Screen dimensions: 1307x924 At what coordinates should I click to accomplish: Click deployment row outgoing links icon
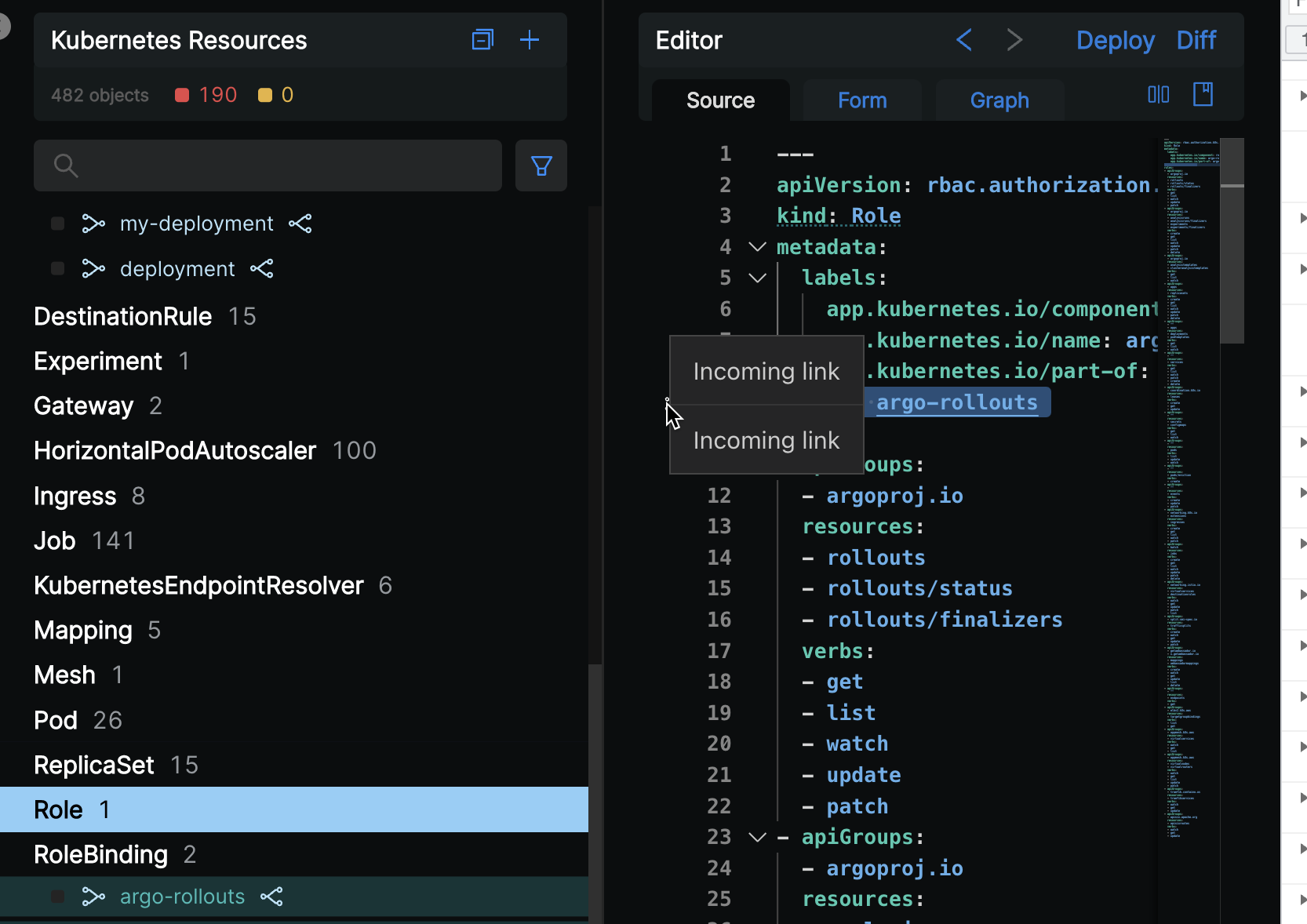pyautogui.click(x=262, y=269)
